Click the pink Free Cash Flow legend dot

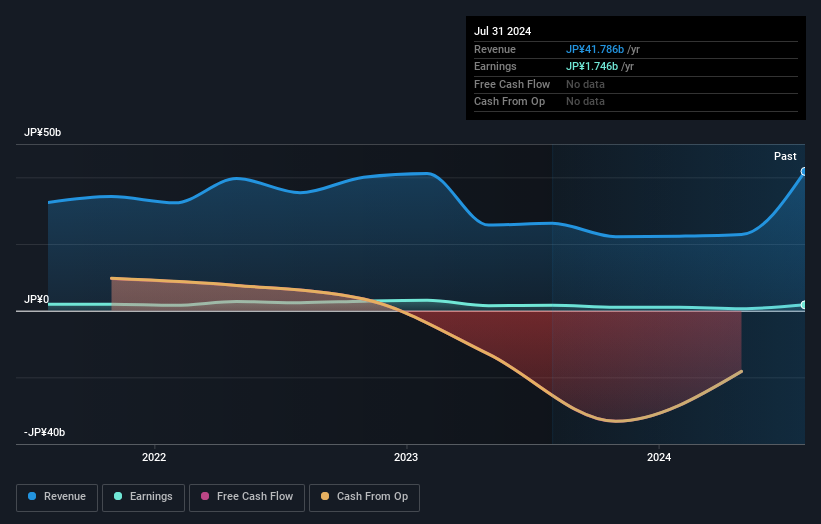205,496
